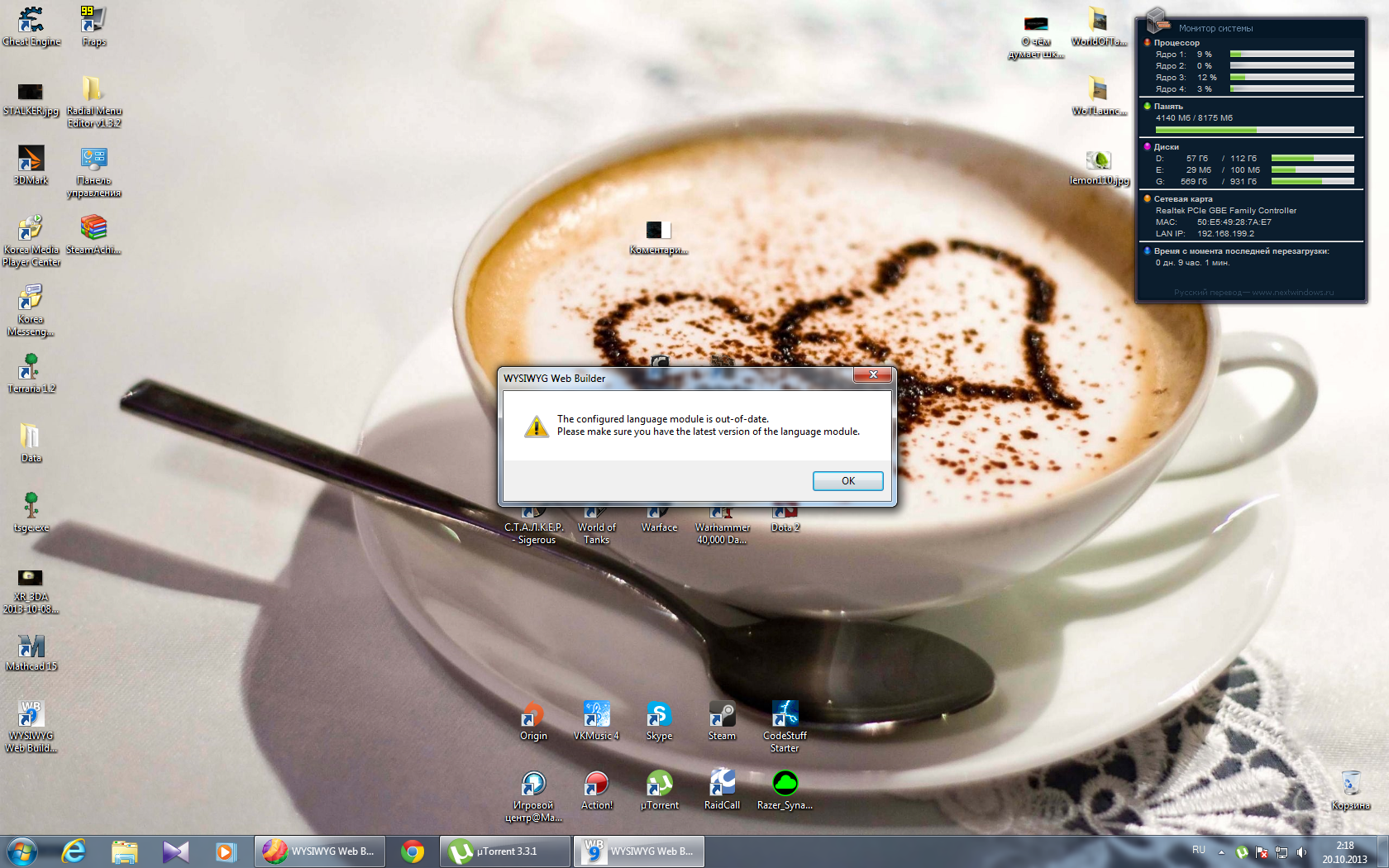
Task: Open Visual Studio from taskbar
Action: (x=175, y=851)
